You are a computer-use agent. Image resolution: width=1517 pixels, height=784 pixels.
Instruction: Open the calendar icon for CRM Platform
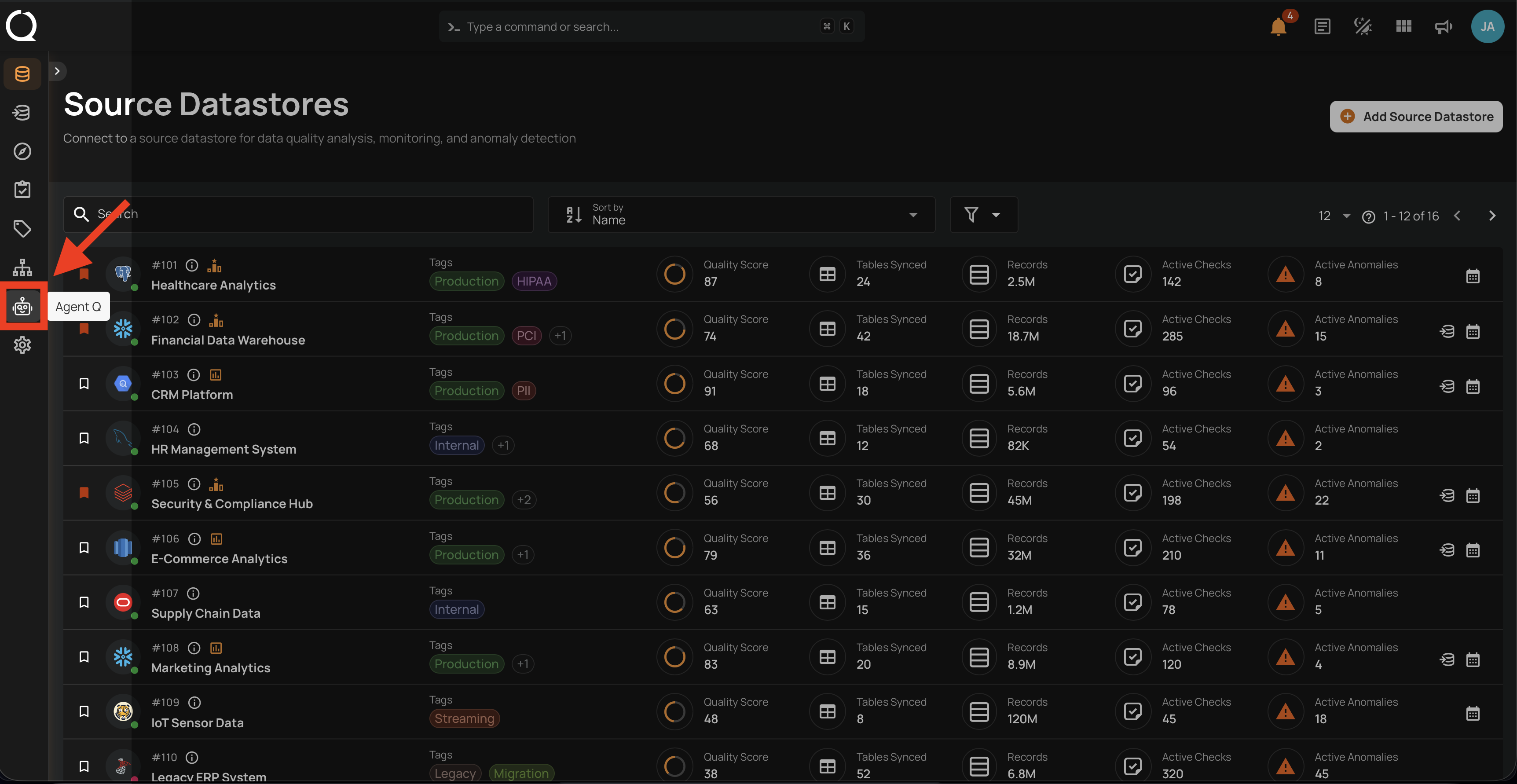pos(1473,386)
